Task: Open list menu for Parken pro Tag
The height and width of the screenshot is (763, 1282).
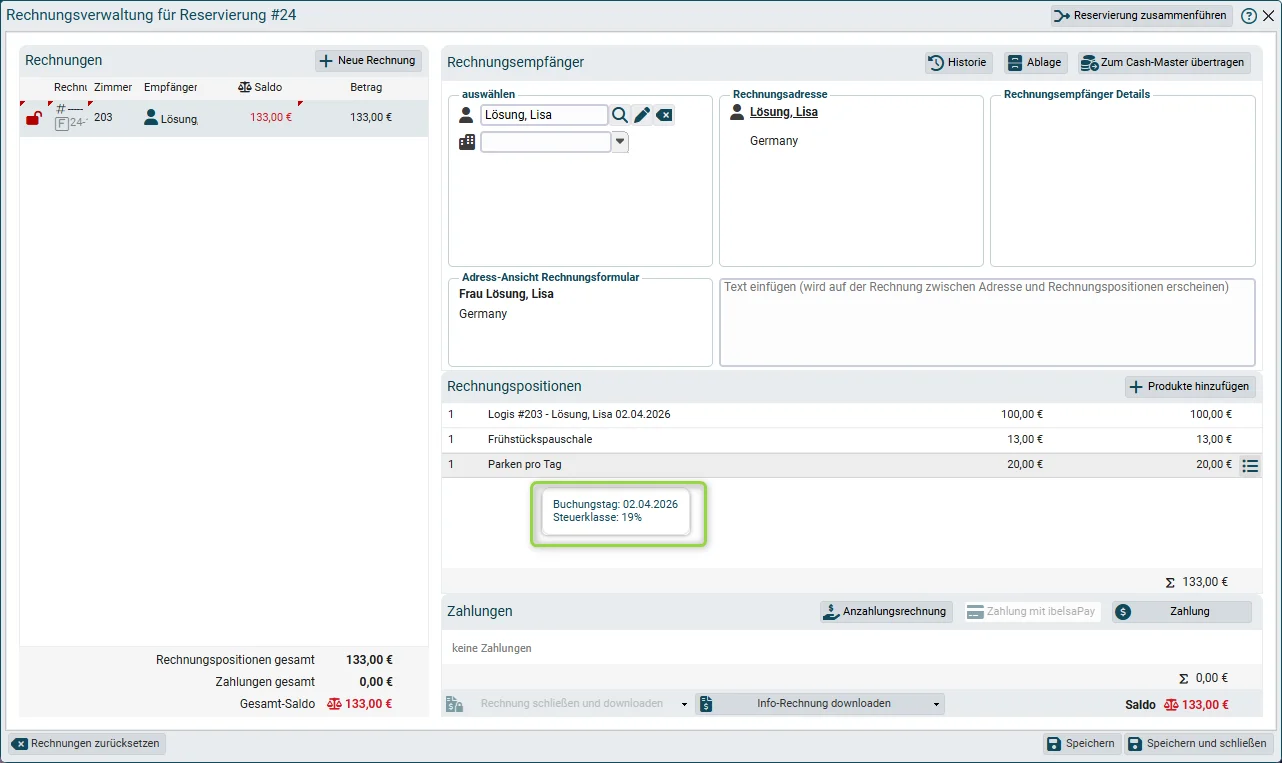Action: coord(1249,465)
